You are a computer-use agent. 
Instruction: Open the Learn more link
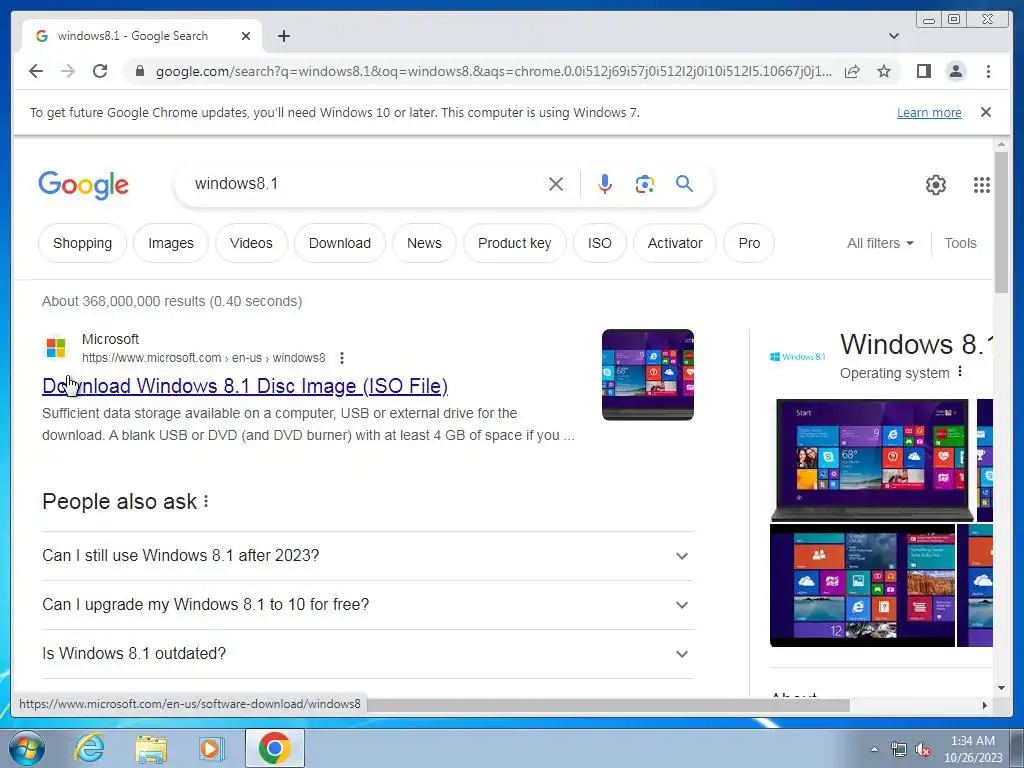tap(929, 112)
